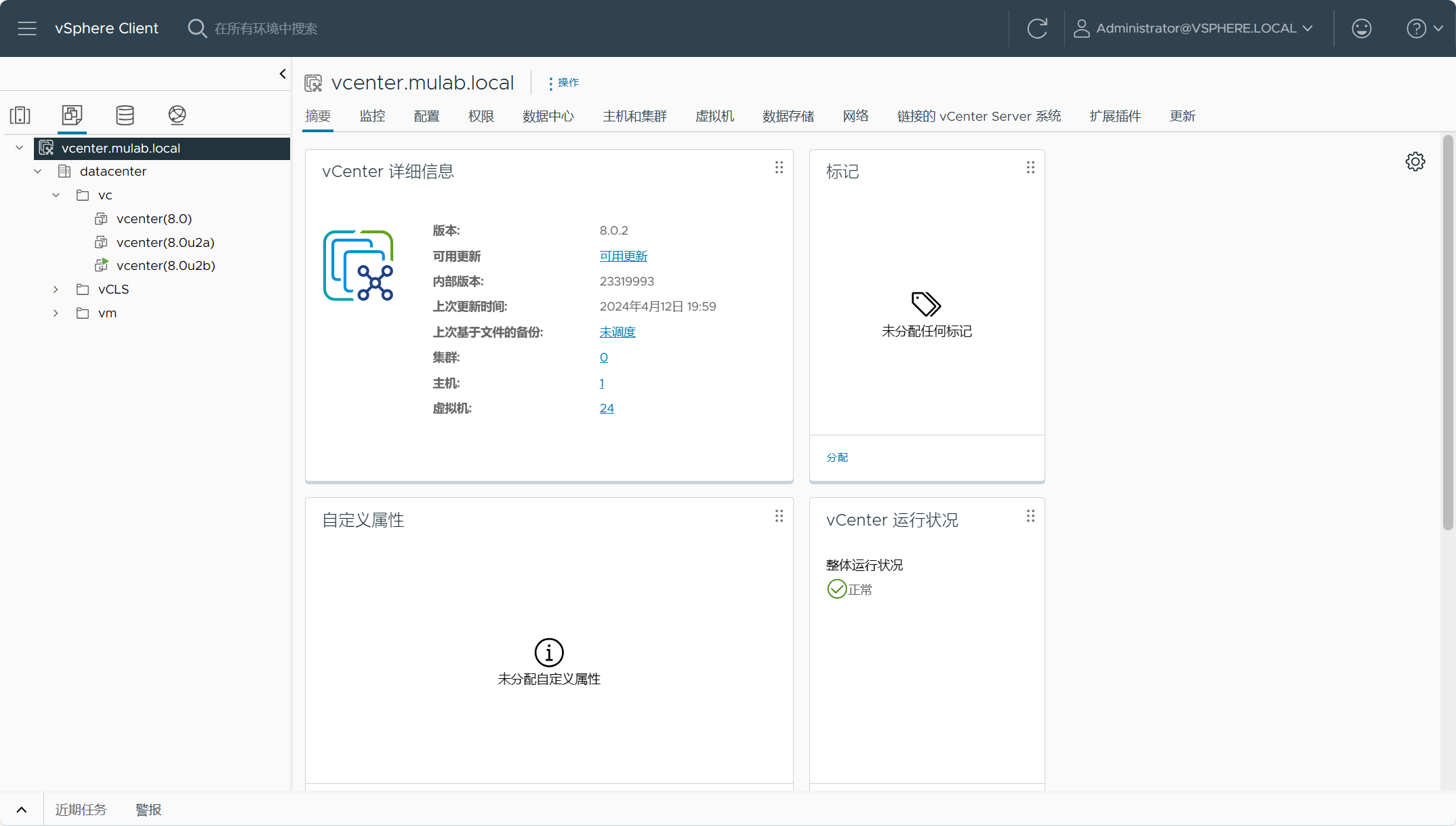1456x826 pixels.
Task: Open the feedback smiley icon
Action: [1361, 28]
